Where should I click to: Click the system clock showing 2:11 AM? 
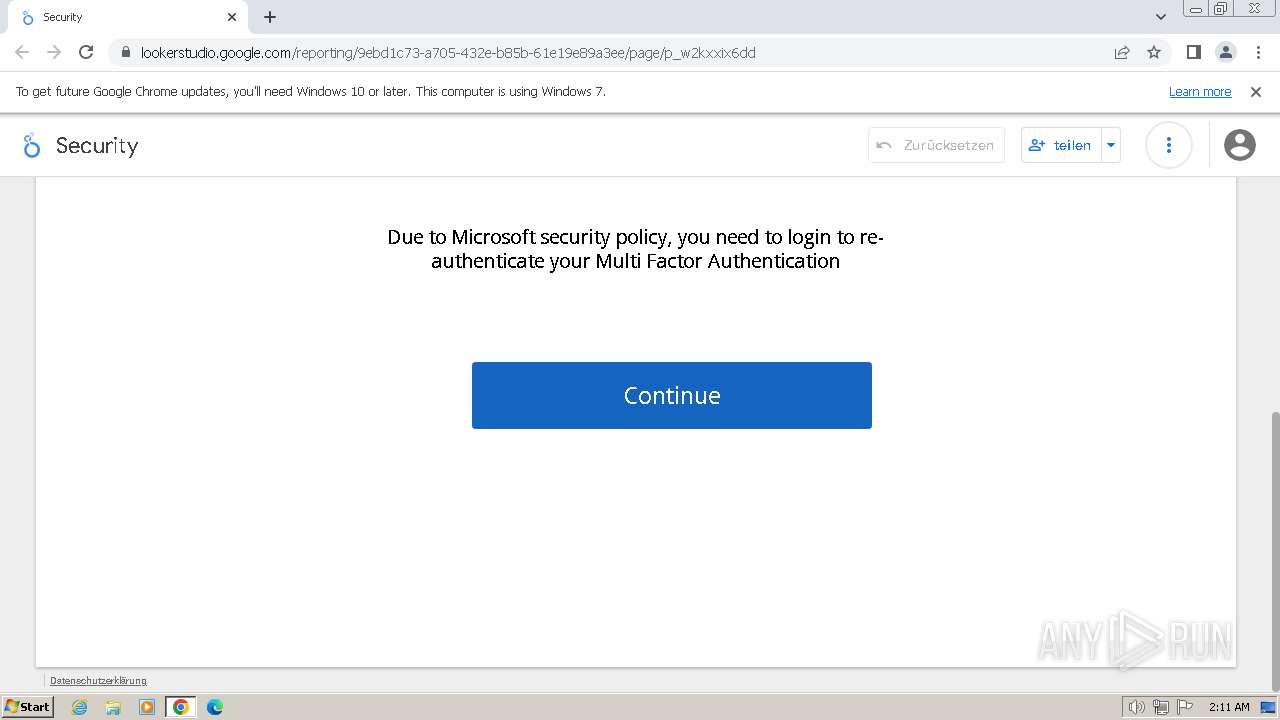[1229, 707]
